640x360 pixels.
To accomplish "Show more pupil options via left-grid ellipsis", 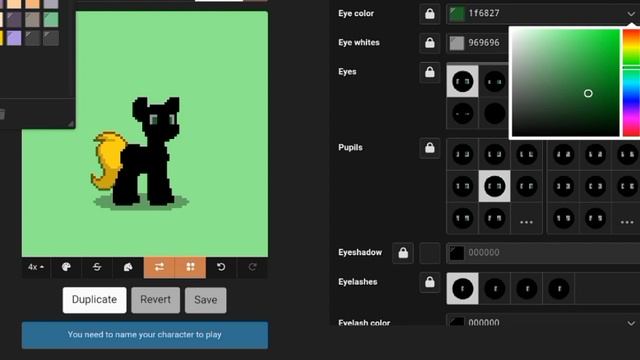I will coord(526,220).
